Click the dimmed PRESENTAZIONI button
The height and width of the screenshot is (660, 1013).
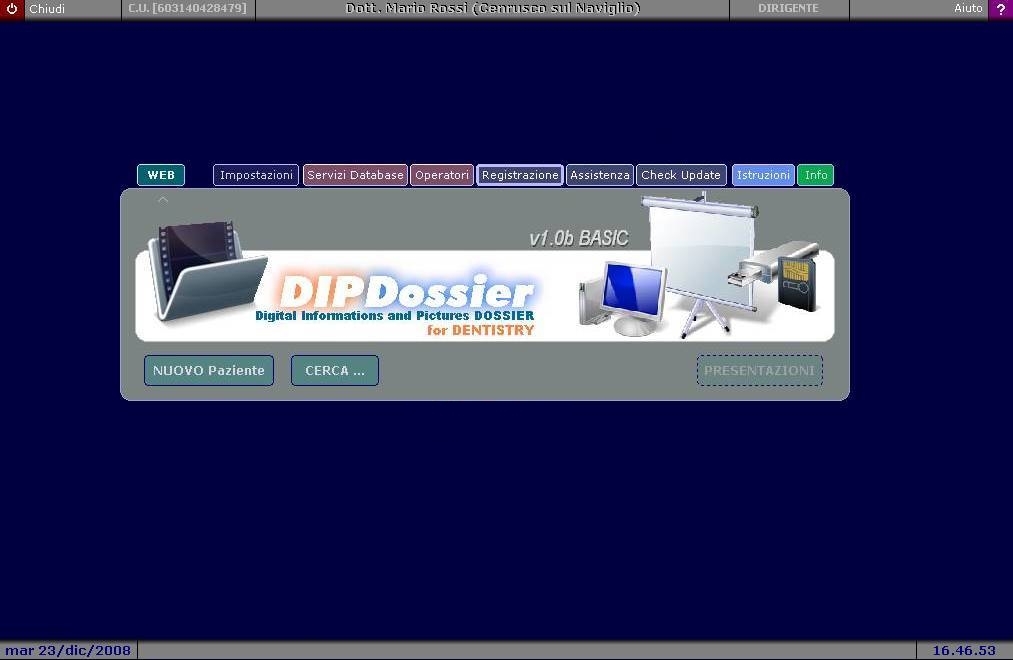point(760,371)
